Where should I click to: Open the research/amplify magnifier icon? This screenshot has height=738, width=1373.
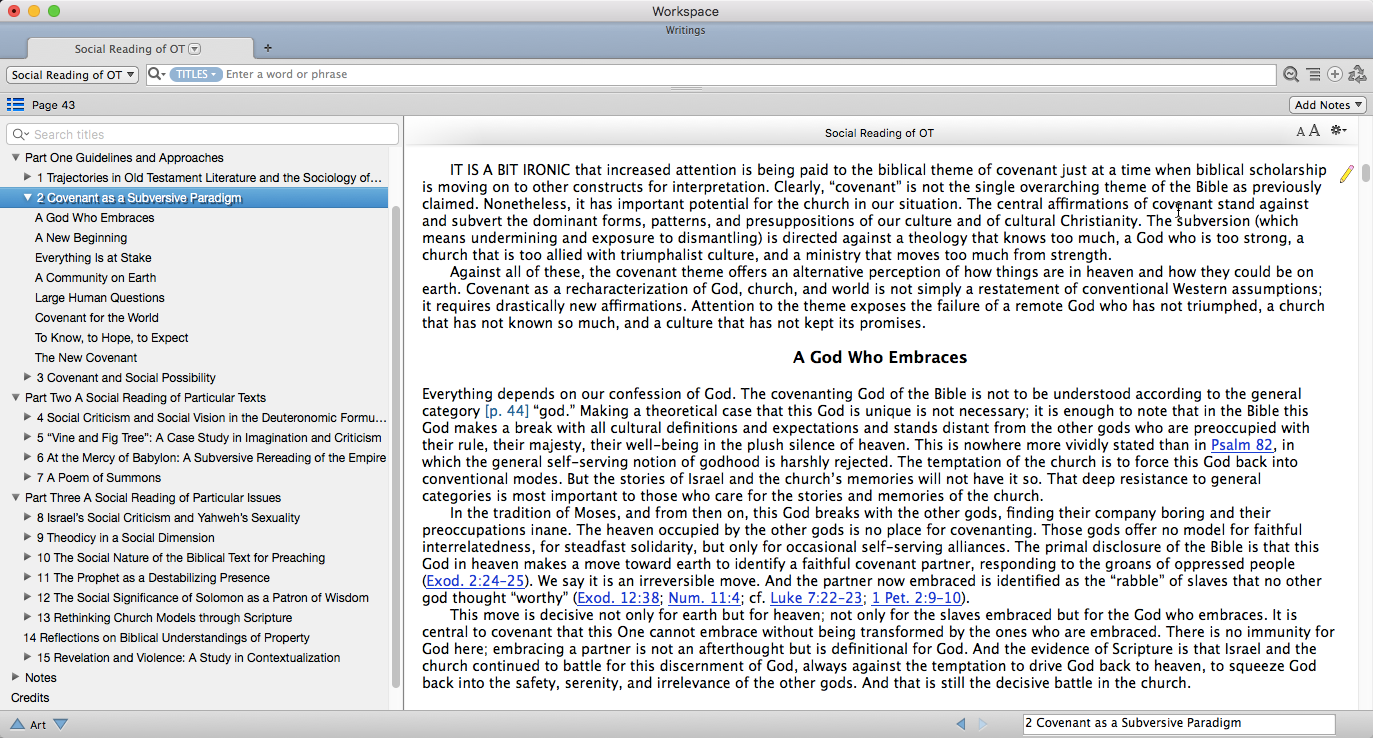coord(1291,75)
